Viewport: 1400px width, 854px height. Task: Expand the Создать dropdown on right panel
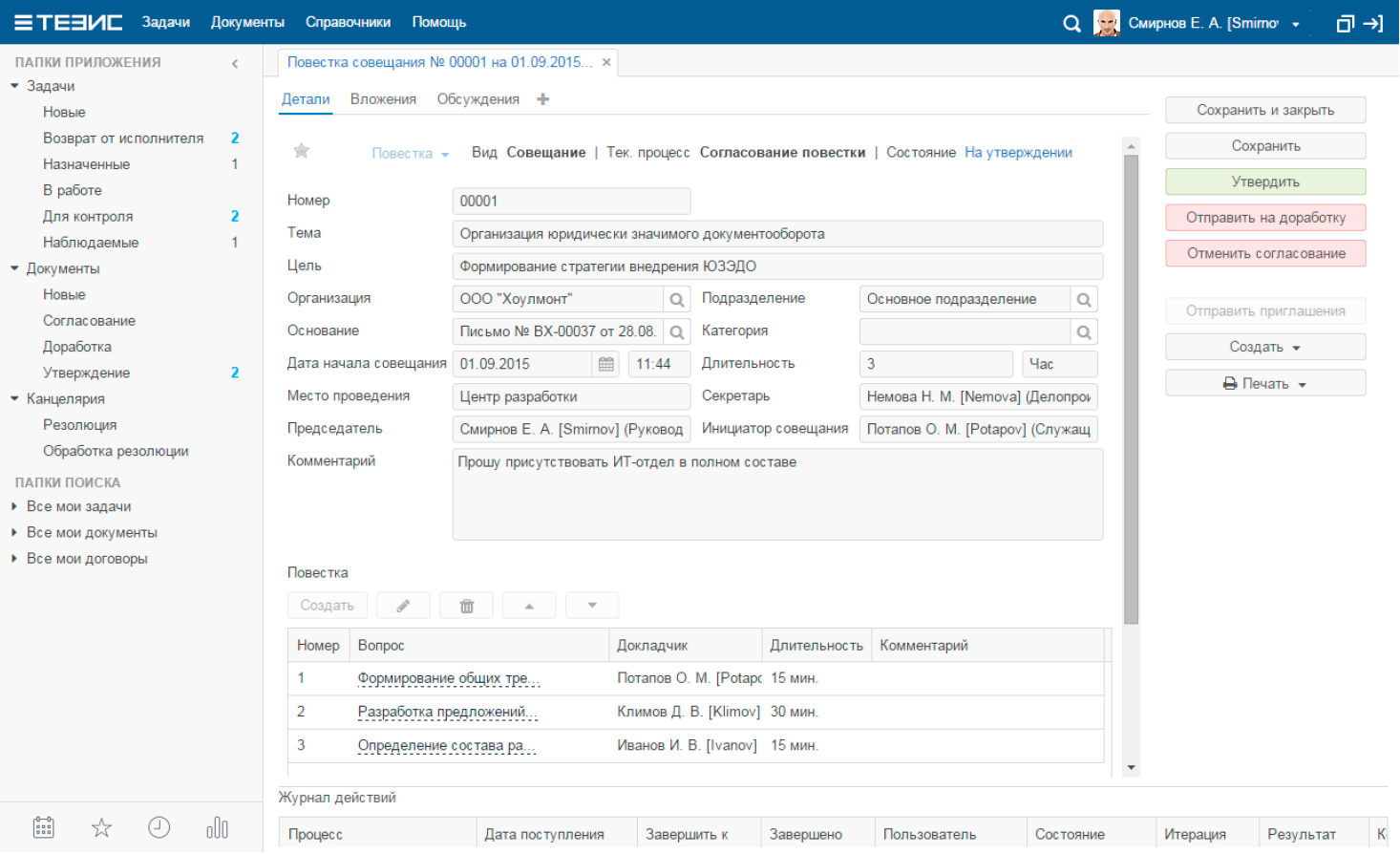point(1264,347)
